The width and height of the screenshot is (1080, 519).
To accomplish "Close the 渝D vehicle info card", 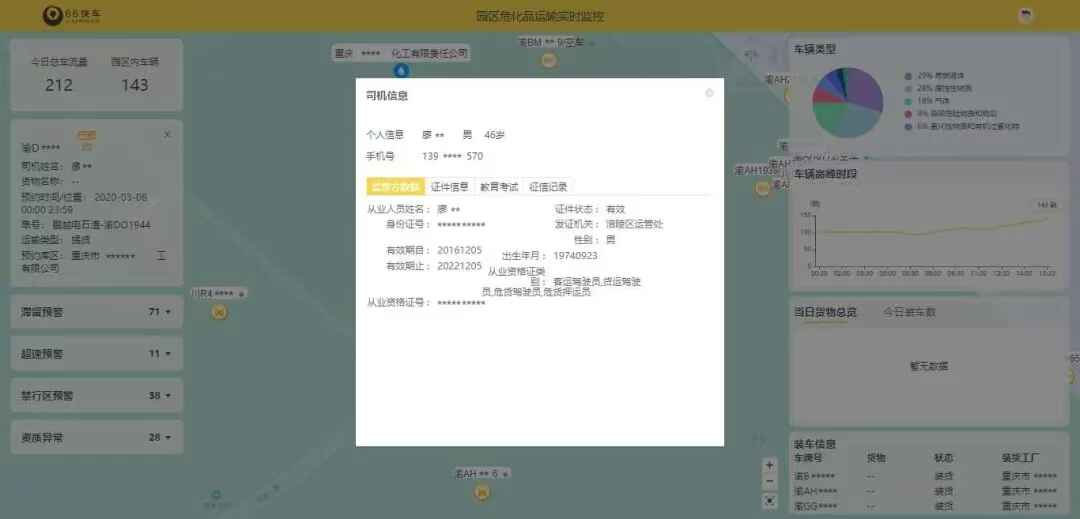I will [x=167, y=134].
